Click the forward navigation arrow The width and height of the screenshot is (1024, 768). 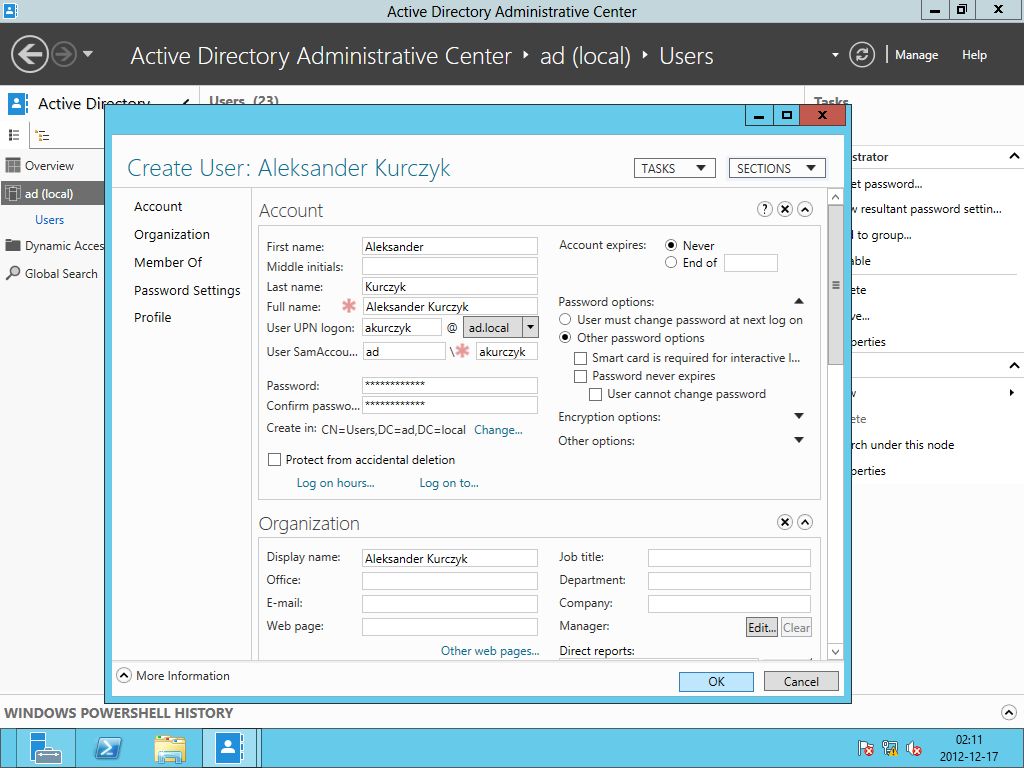click(64, 54)
